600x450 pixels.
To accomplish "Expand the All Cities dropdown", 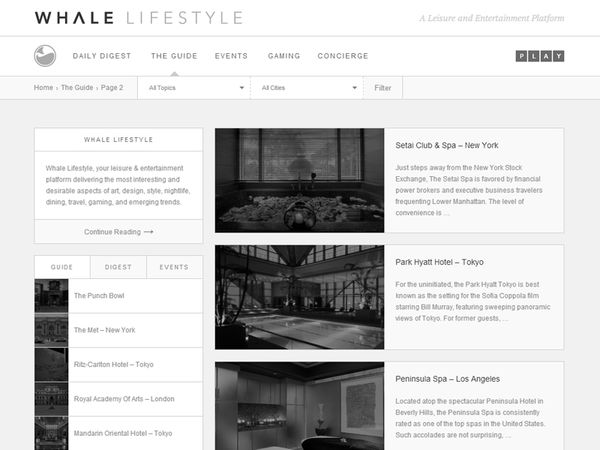I will pyautogui.click(x=307, y=88).
